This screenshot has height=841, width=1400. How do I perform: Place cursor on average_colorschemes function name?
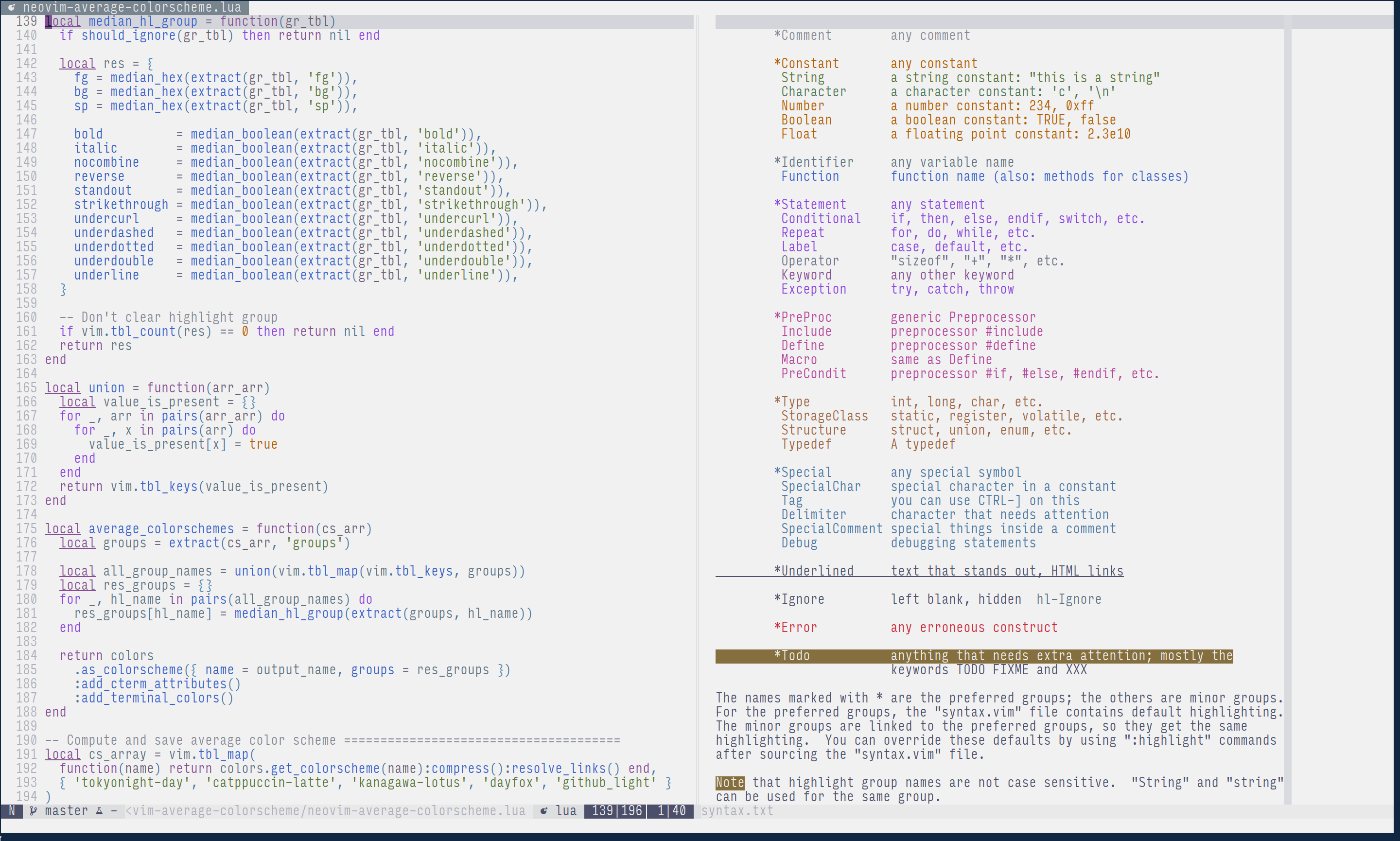coord(161,529)
